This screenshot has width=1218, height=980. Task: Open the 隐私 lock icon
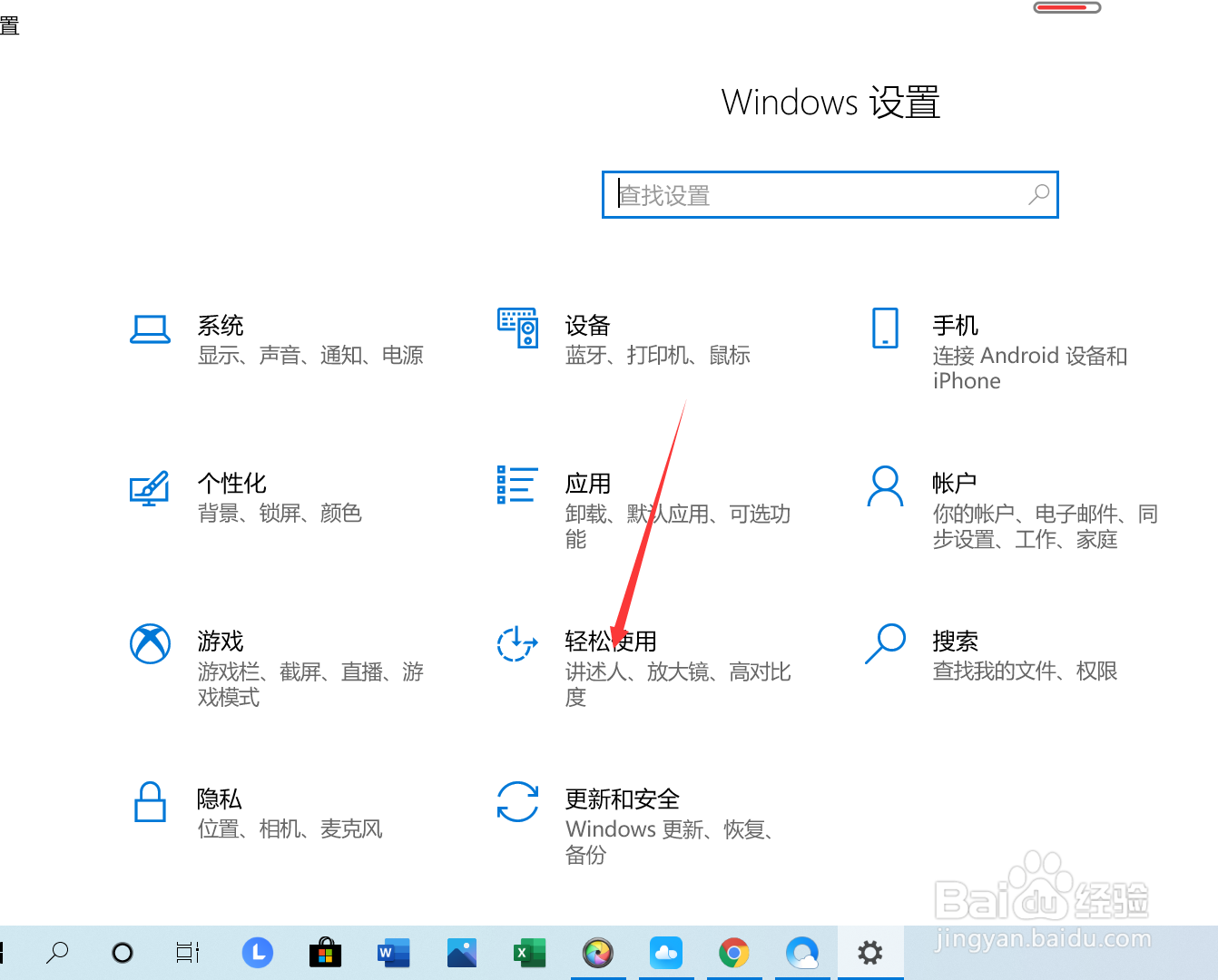150,802
